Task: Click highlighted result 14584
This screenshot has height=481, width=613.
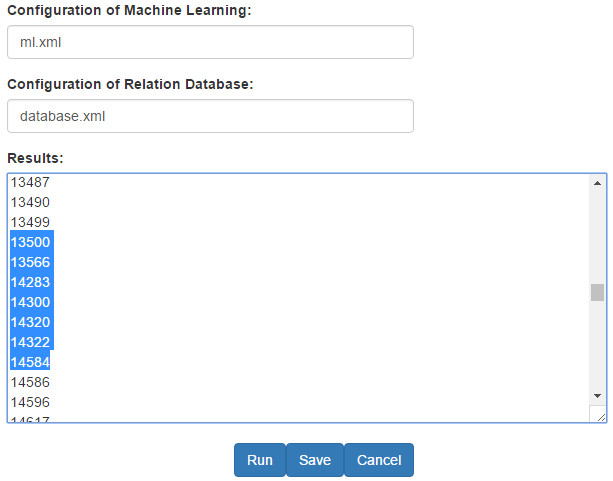Action: (x=30, y=362)
